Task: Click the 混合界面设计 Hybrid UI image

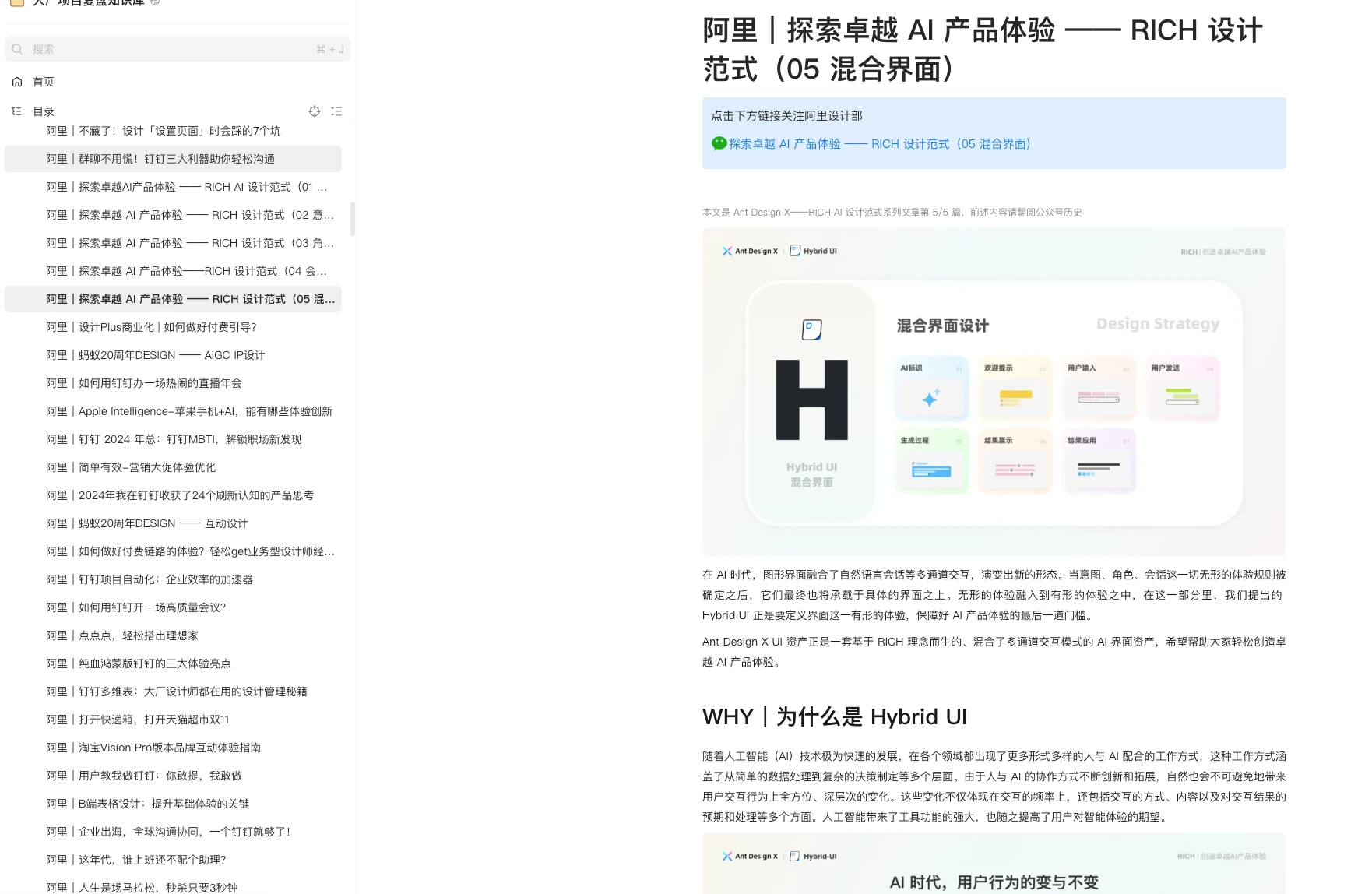Action: tap(994, 392)
